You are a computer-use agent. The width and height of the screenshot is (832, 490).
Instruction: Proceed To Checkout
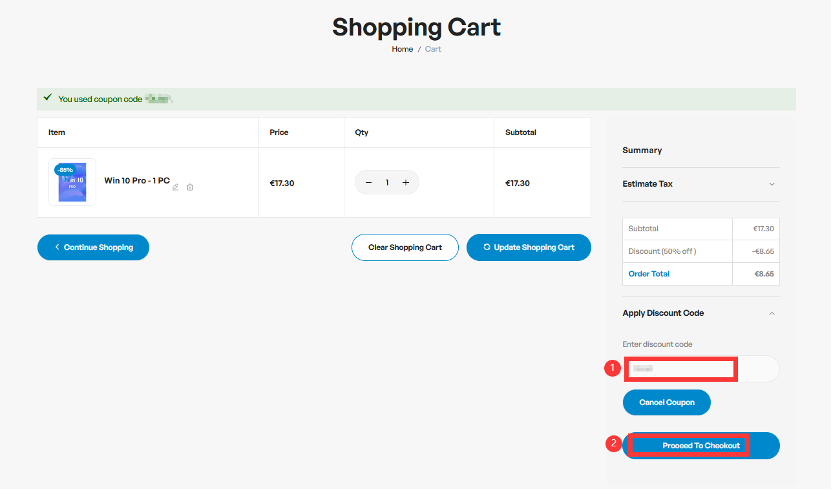[x=701, y=445]
